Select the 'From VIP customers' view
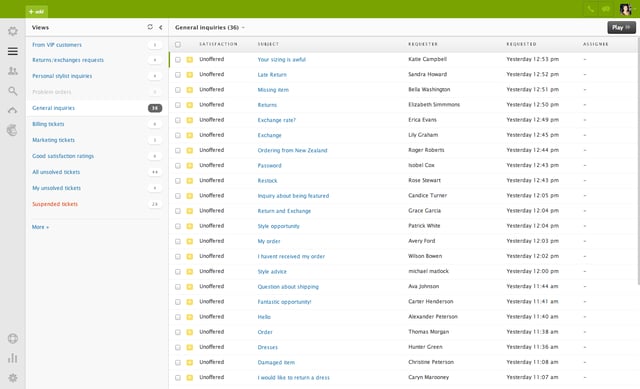This screenshot has width=640, height=389. click(57, 45)
